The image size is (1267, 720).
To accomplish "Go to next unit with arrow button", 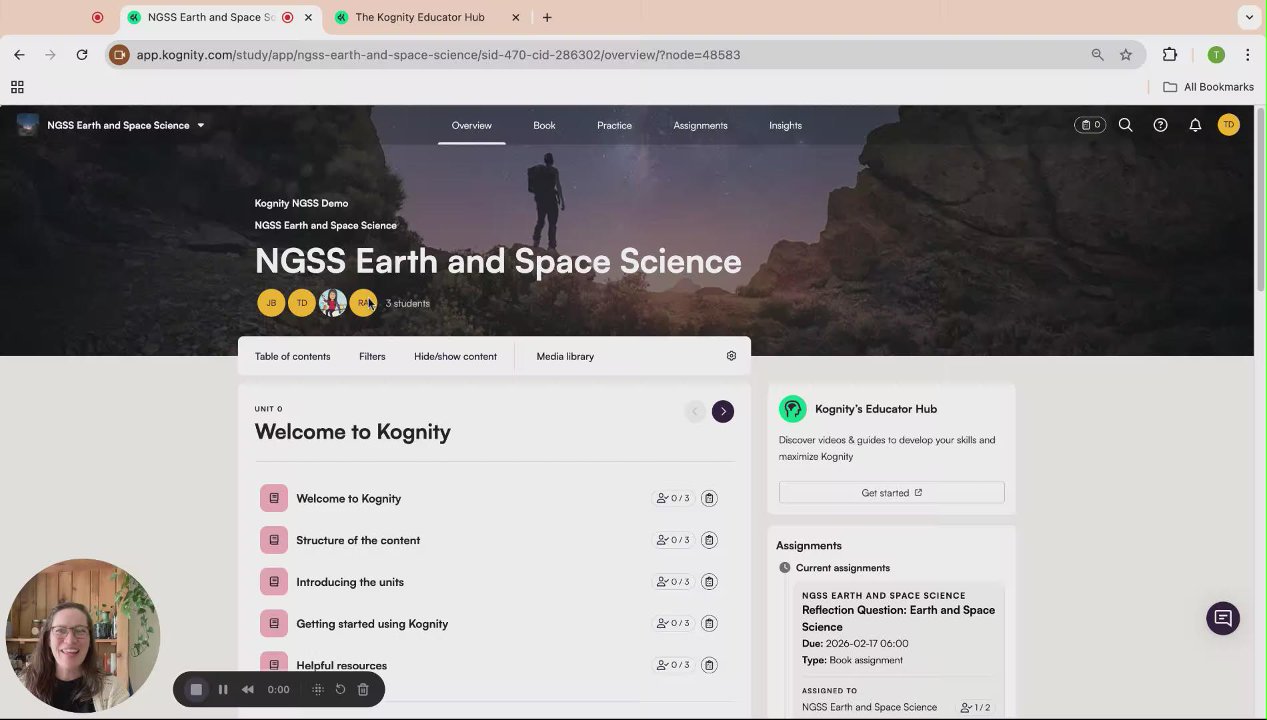I will pyautogui.click(x=723, y=411).
